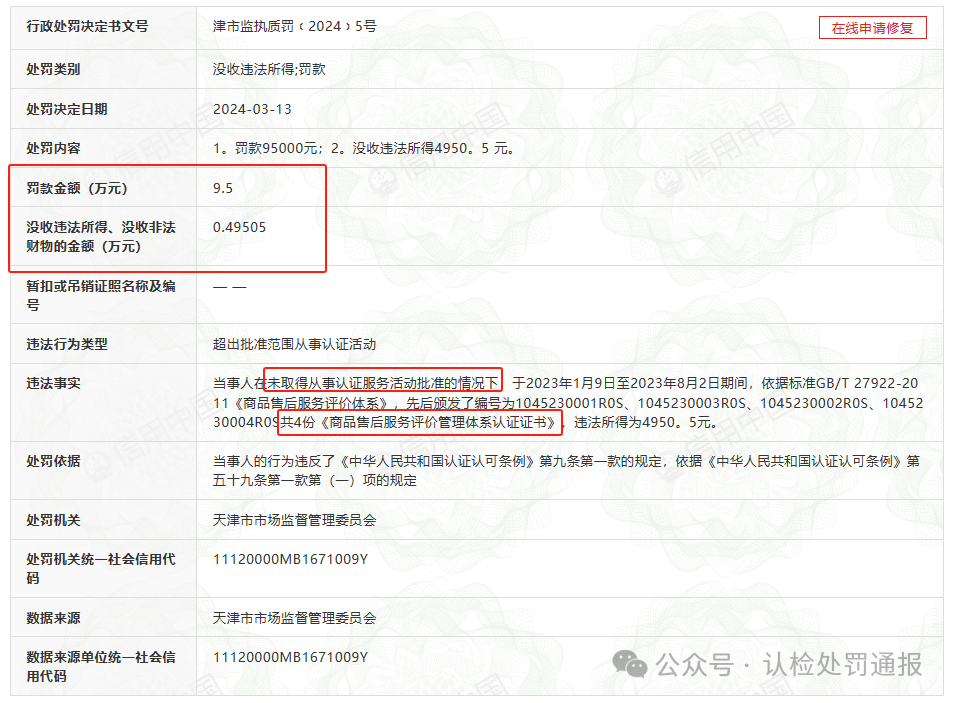
Task: Select code 11120000MB1671009Y in 数据来源单位 row
Action: 291,657
